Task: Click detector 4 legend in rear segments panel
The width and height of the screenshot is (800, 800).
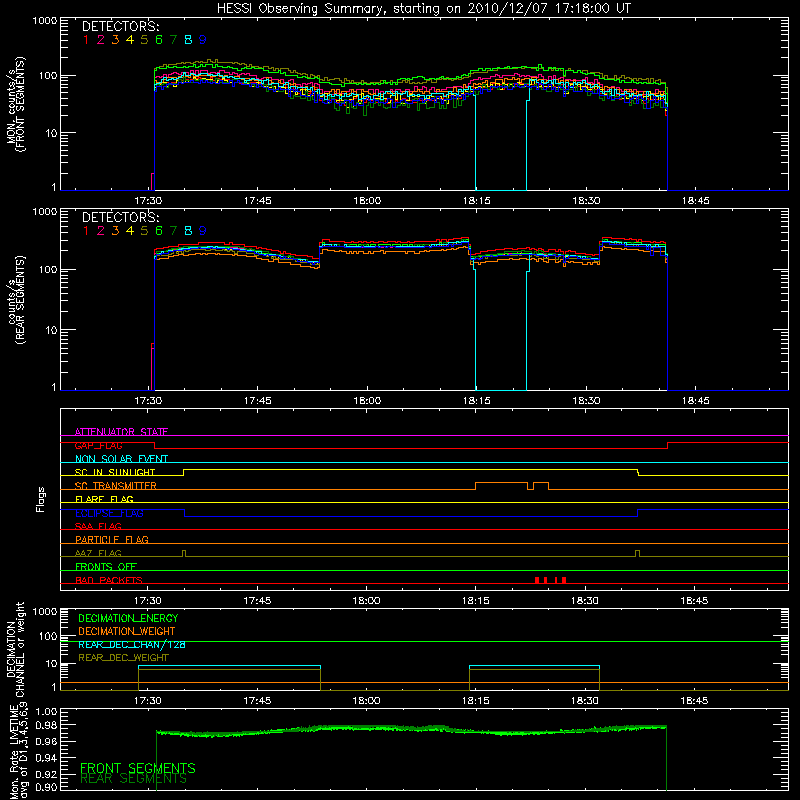Action: pyautogui.click(x=130, y=231)
